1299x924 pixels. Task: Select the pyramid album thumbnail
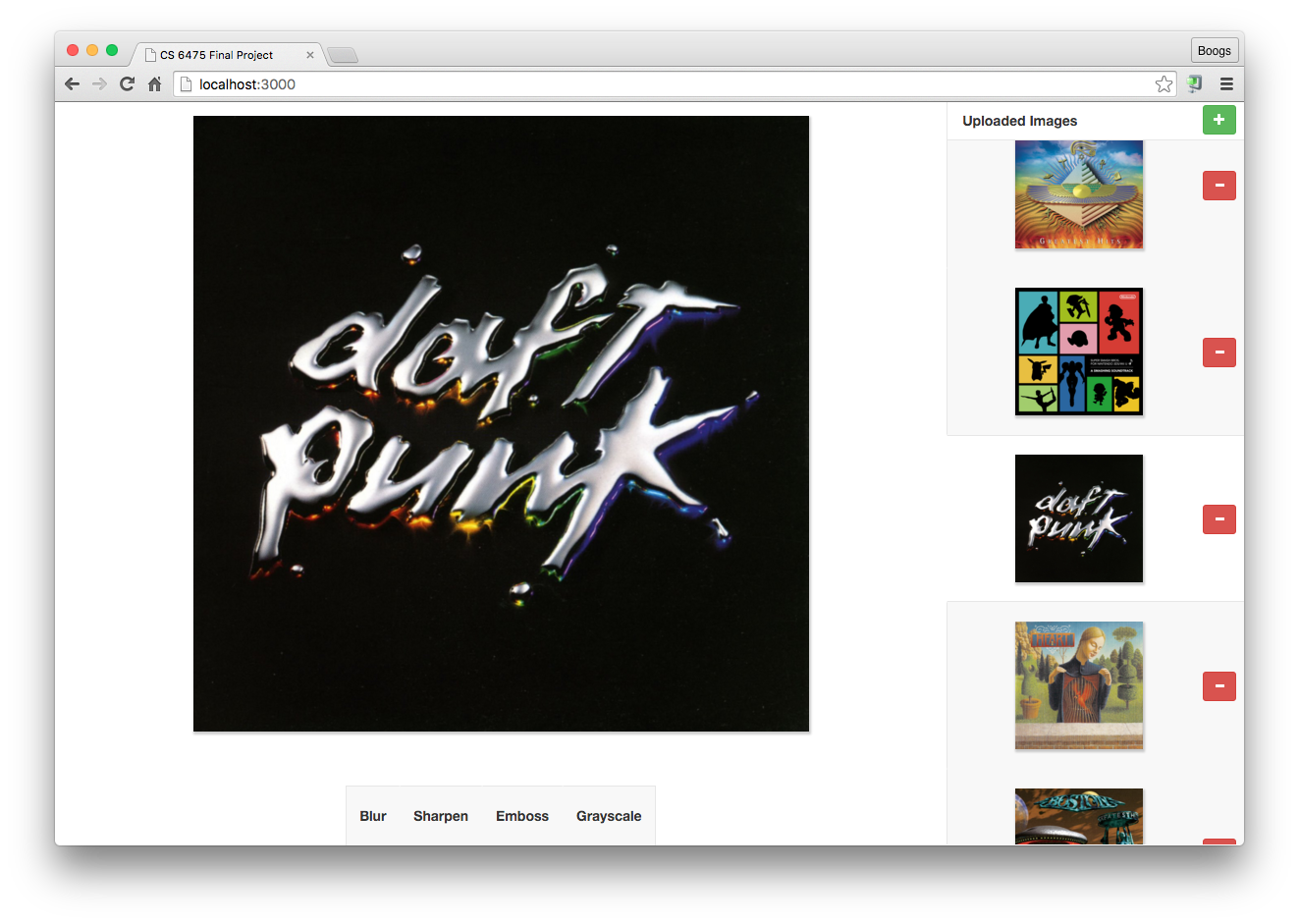tap(1079, 194)
